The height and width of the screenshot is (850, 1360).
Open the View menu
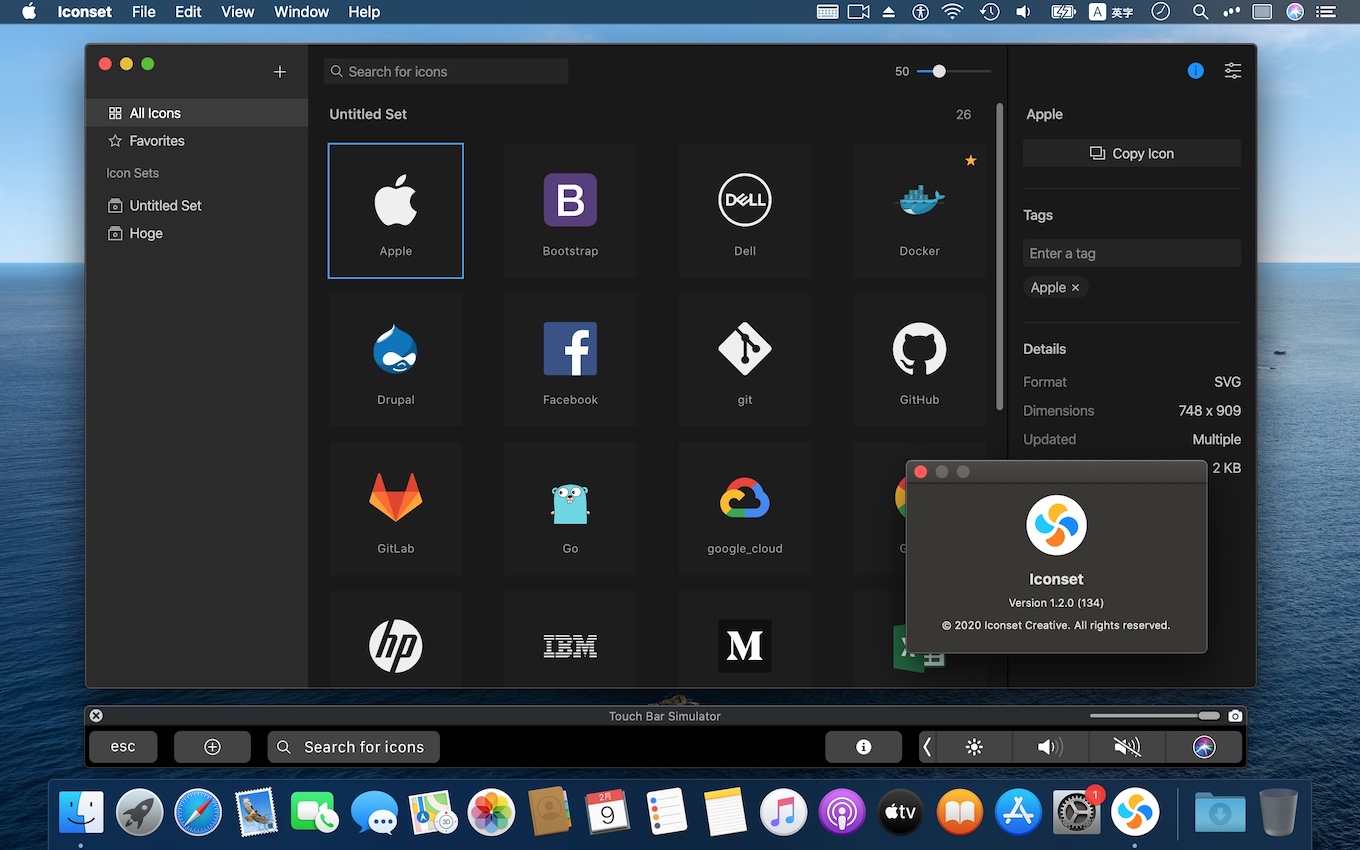[237, 12]
